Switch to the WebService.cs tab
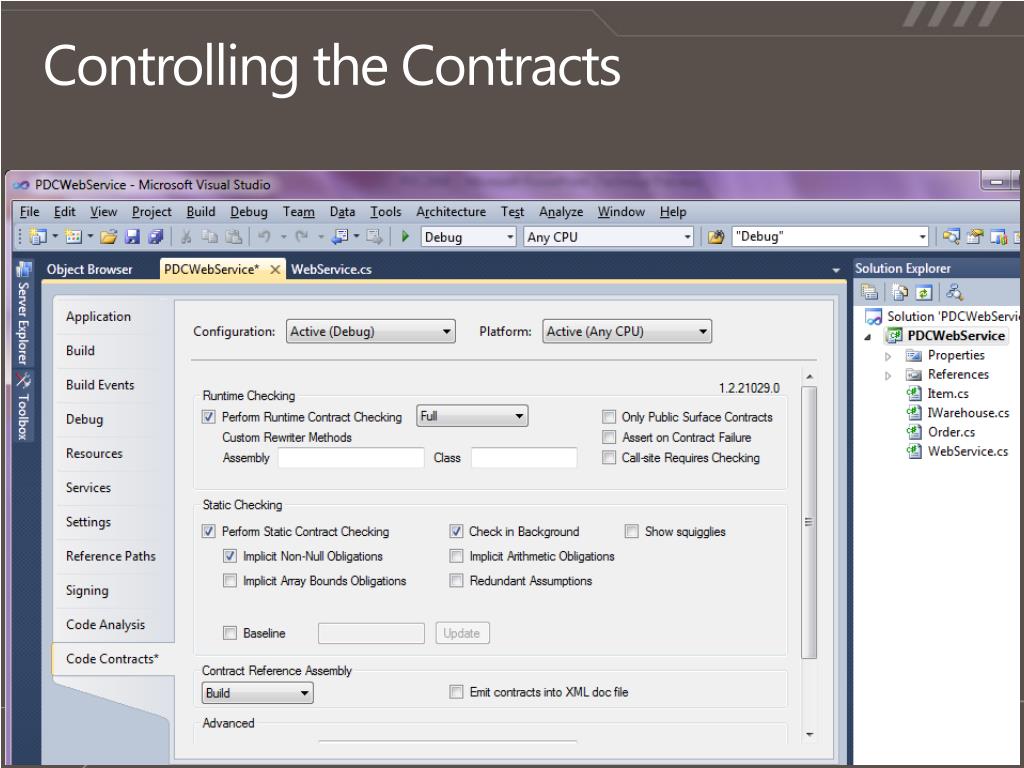The height and width of the screenshot is (768, 1024). coord(331,269)
